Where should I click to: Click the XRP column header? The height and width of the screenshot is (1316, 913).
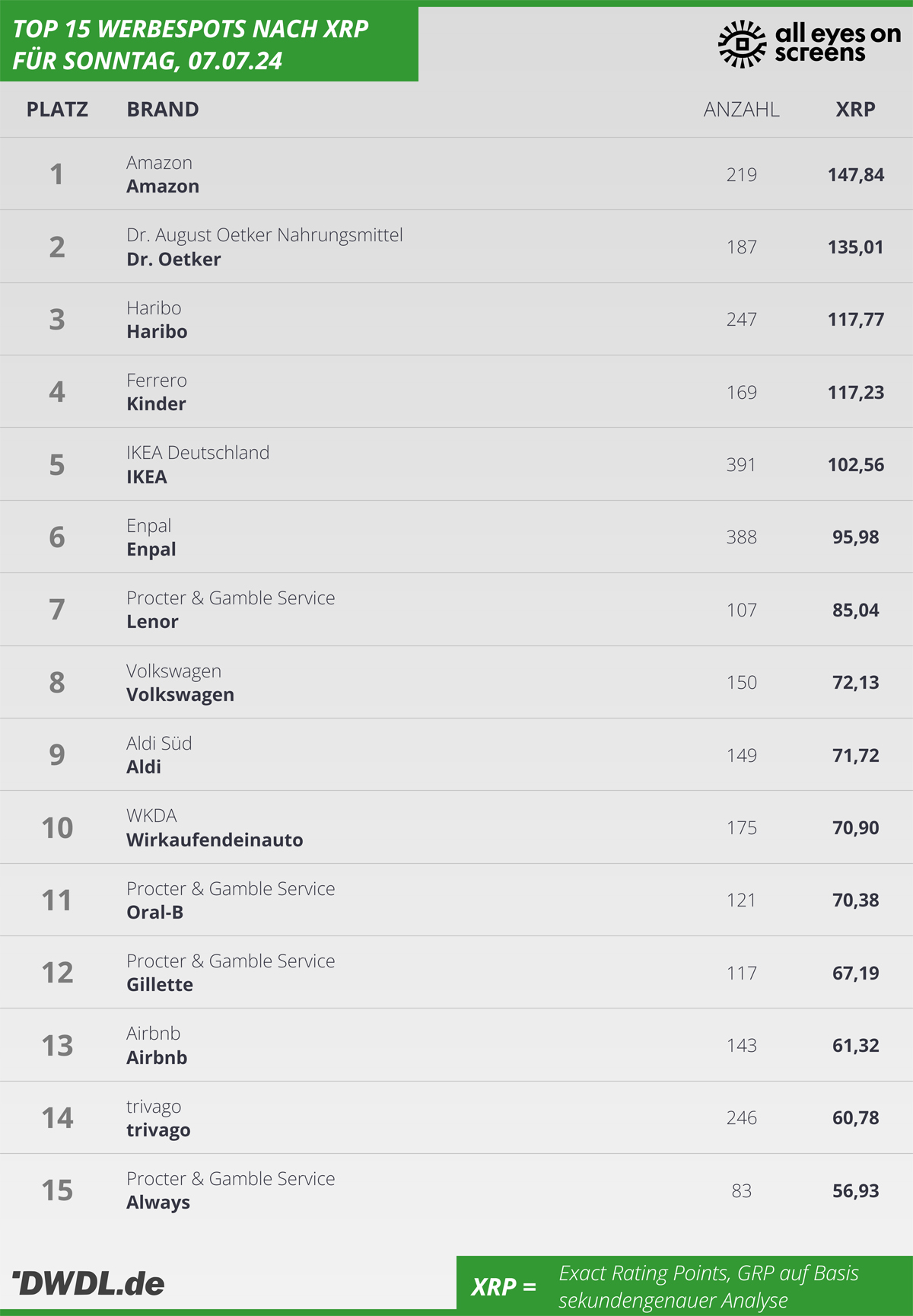[x=855, y=110]
